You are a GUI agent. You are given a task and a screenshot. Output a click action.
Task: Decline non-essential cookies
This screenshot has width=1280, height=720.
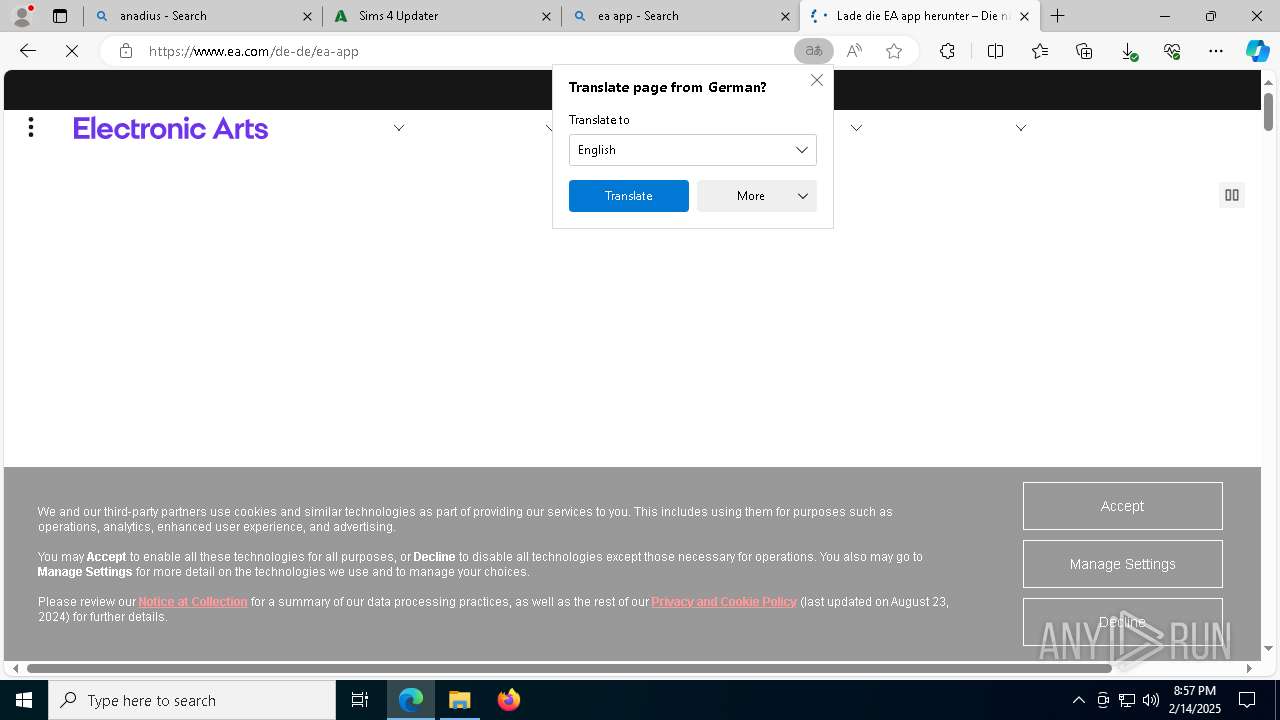coord(1122,622)
